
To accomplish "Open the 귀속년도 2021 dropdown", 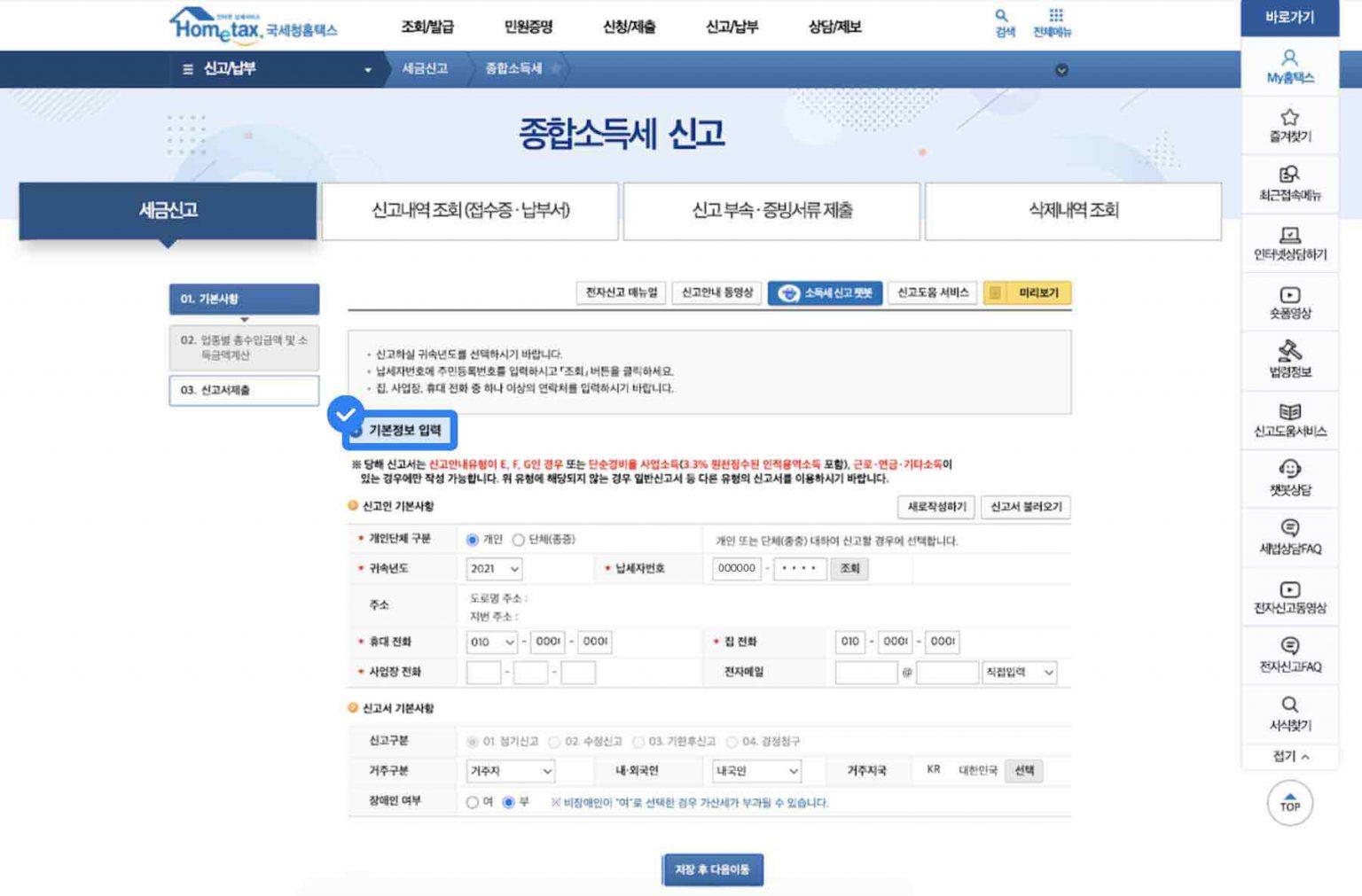I will coord(494,568).
